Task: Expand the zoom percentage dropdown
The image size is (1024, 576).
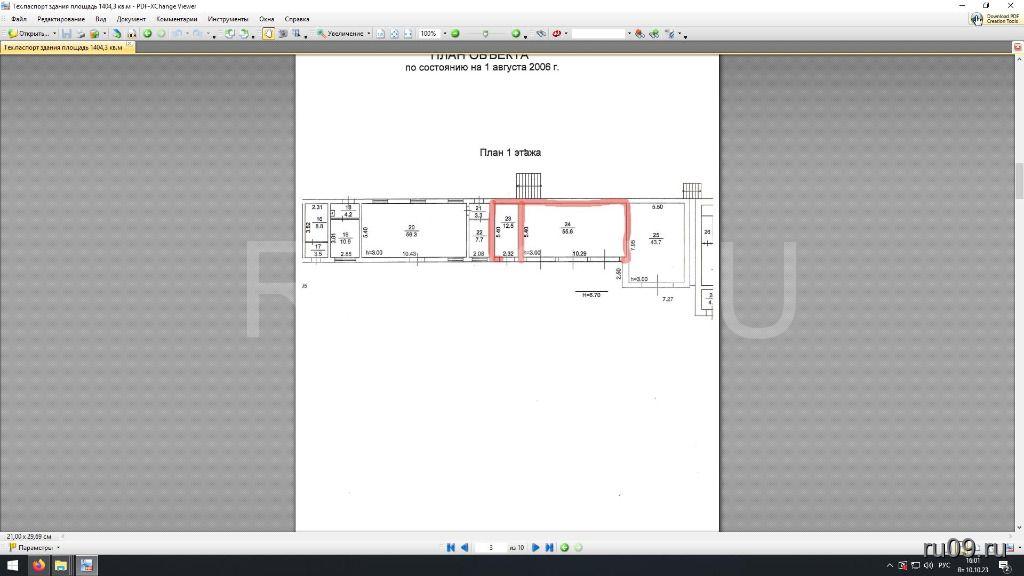Action: pos(443,33)
